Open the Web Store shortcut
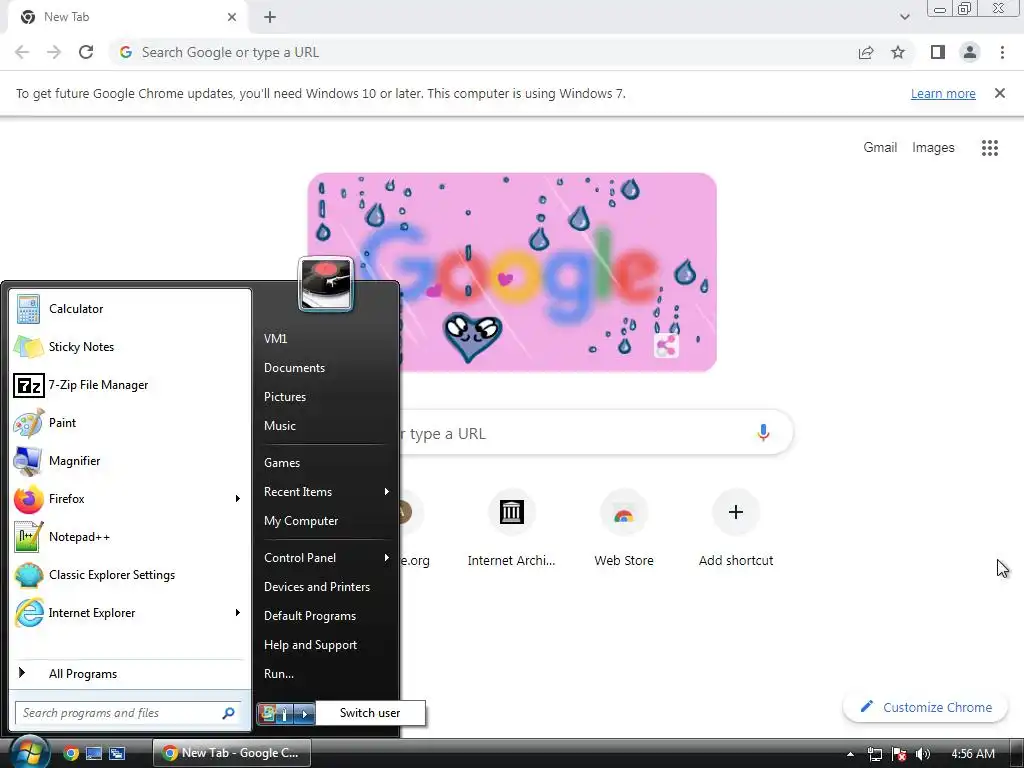Viewport: 1024px width, 768px height. [624, 530]
